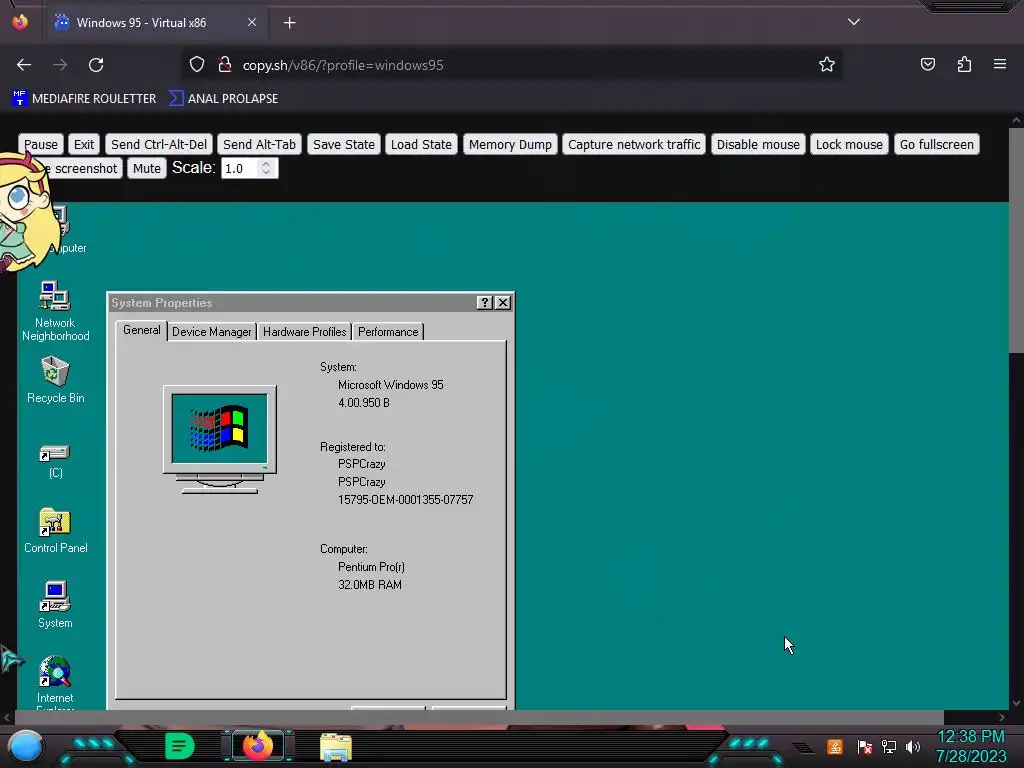Viewport: 1024px width, 768px height.
Task: Click the Memory Dump button
Action: (510, 144)
